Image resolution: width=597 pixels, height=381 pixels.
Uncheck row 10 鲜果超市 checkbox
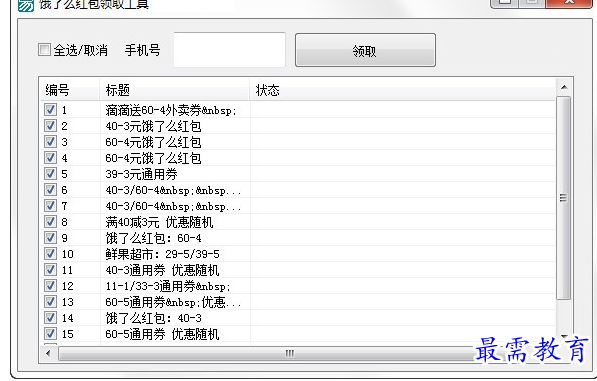click(50, 253)
